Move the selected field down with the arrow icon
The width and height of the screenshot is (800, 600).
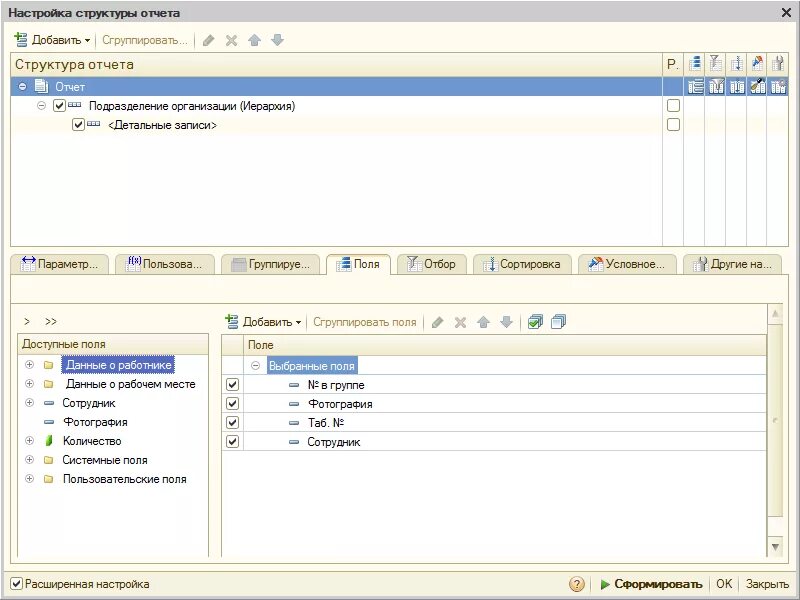(x=506, y=322)
